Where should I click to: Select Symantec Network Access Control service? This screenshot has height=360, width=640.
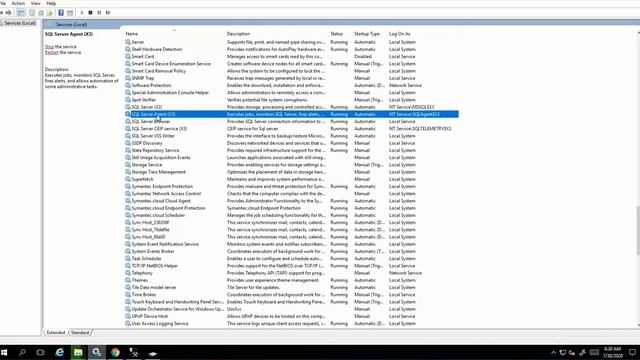(x=292, y=194)
